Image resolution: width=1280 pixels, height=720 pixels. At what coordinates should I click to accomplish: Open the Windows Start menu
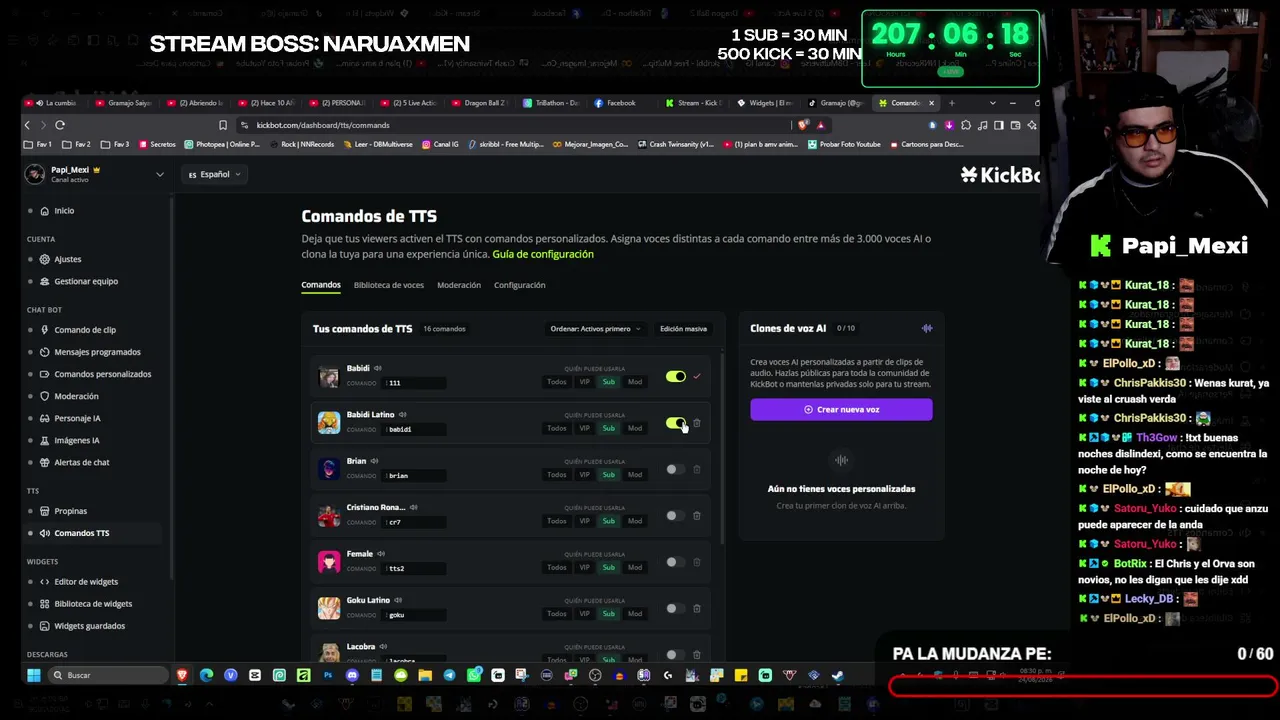click(34, 675)
